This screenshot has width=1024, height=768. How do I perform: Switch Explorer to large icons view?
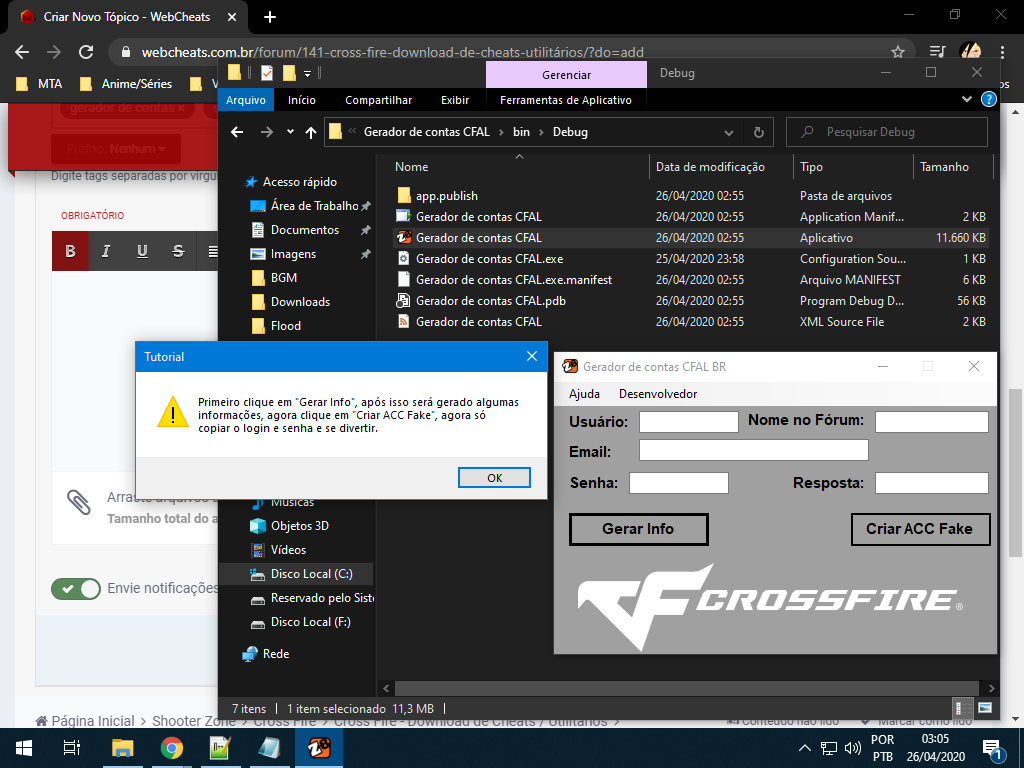(x=985, y=708)
